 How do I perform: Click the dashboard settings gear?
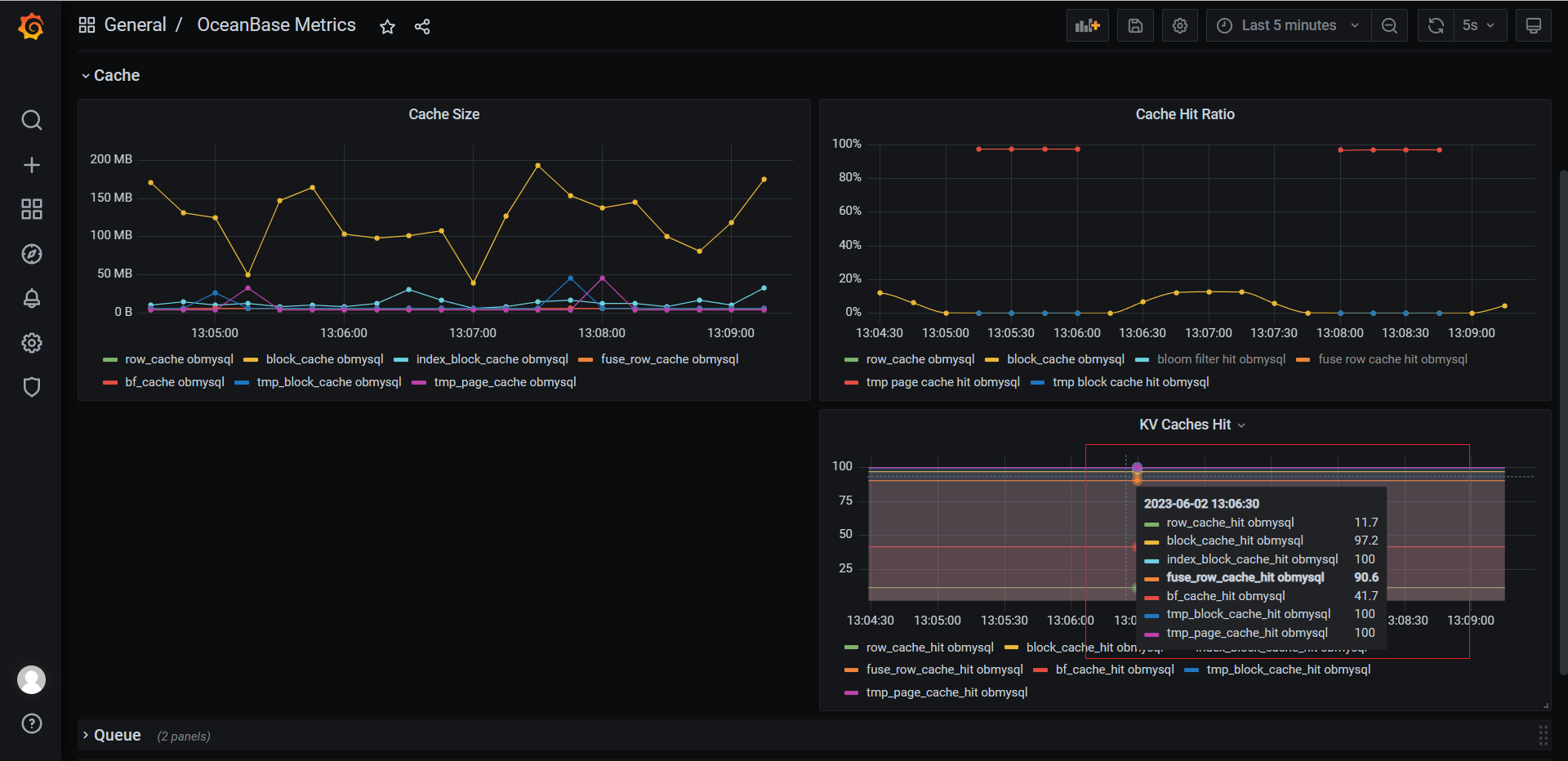[x=1179, y=25]
